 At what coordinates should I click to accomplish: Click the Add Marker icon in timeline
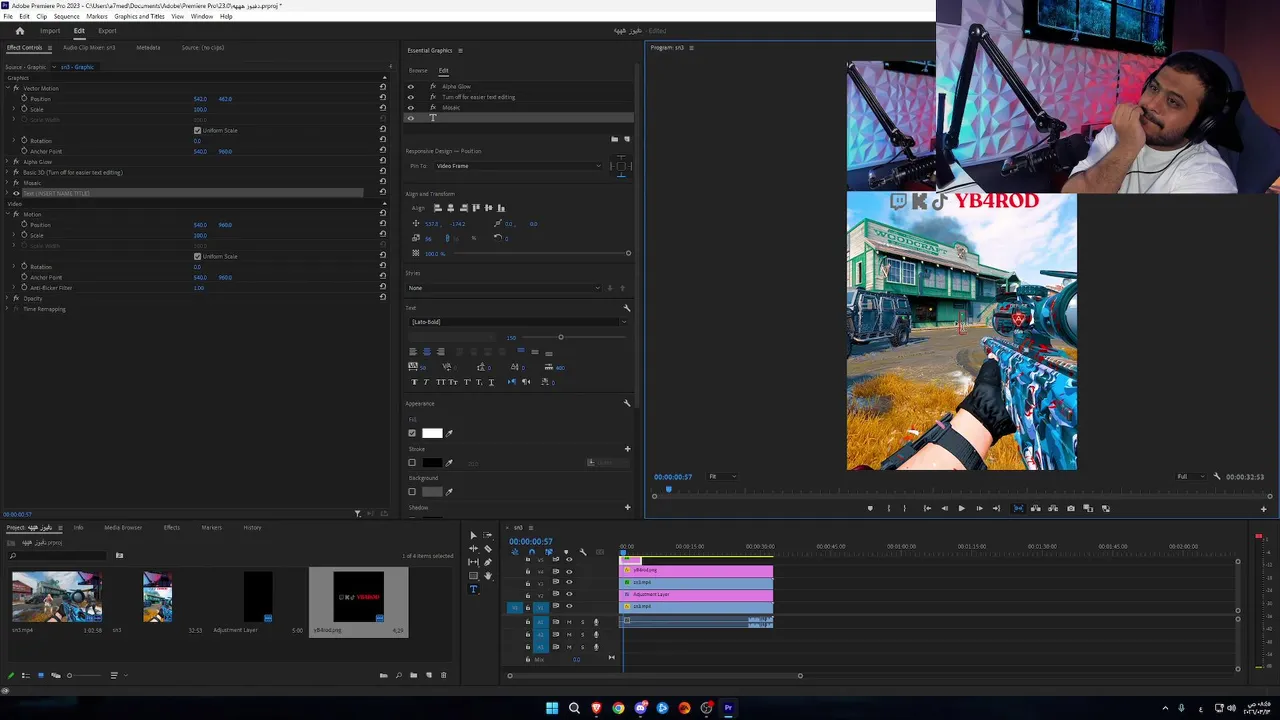click(566, 552)
